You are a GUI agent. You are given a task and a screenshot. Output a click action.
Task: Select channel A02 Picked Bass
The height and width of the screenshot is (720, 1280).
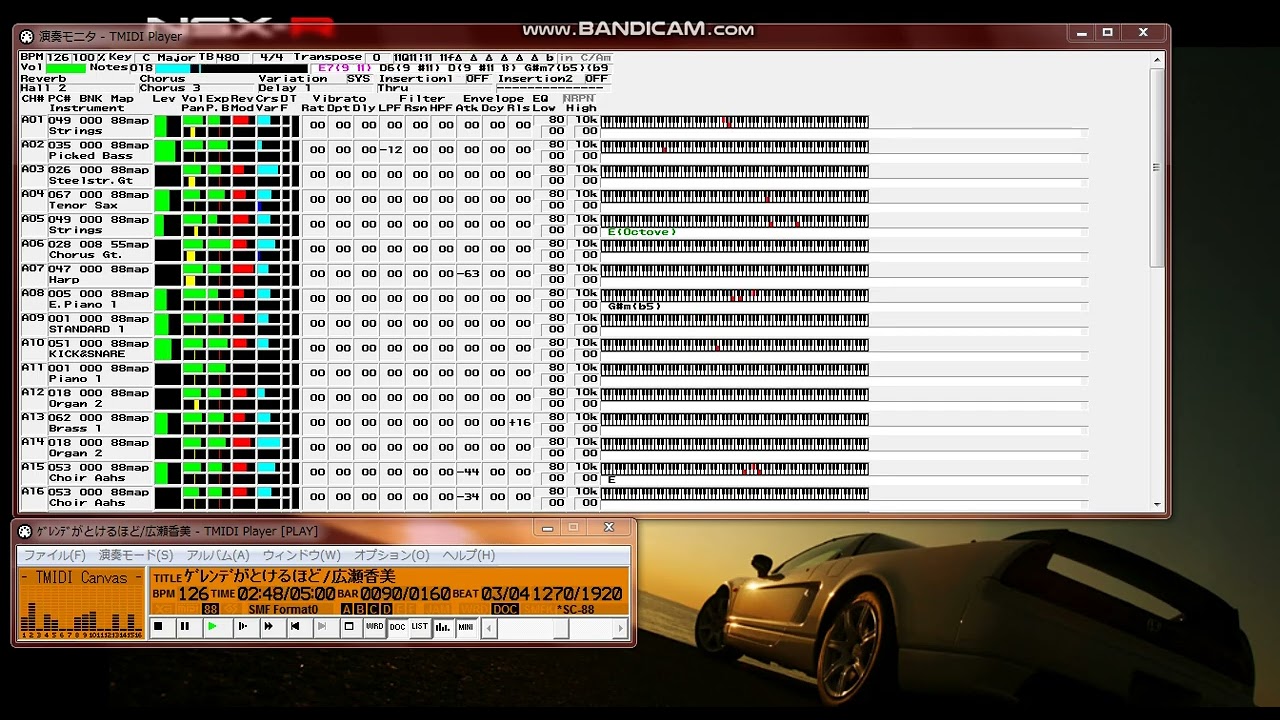pos(86,151)
